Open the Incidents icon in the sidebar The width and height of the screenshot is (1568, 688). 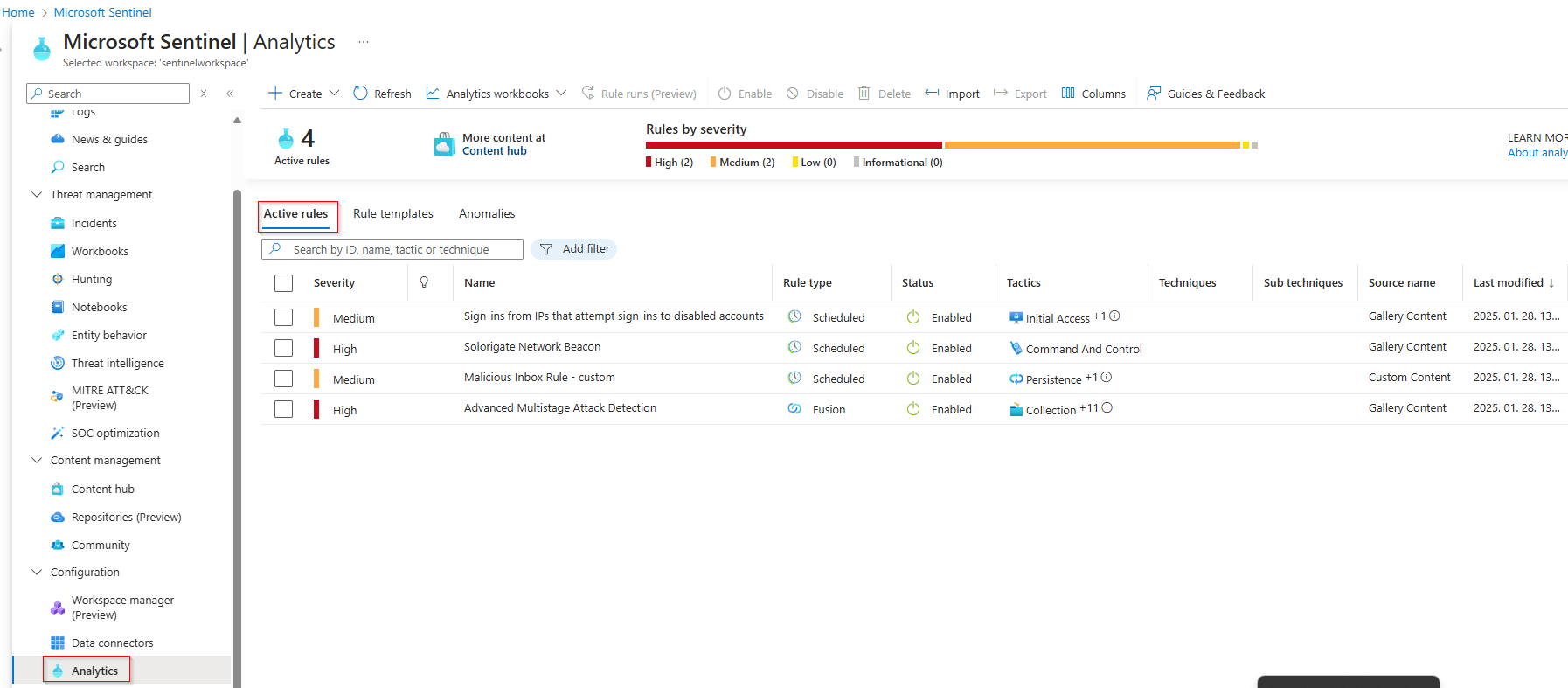click(58, 224)
